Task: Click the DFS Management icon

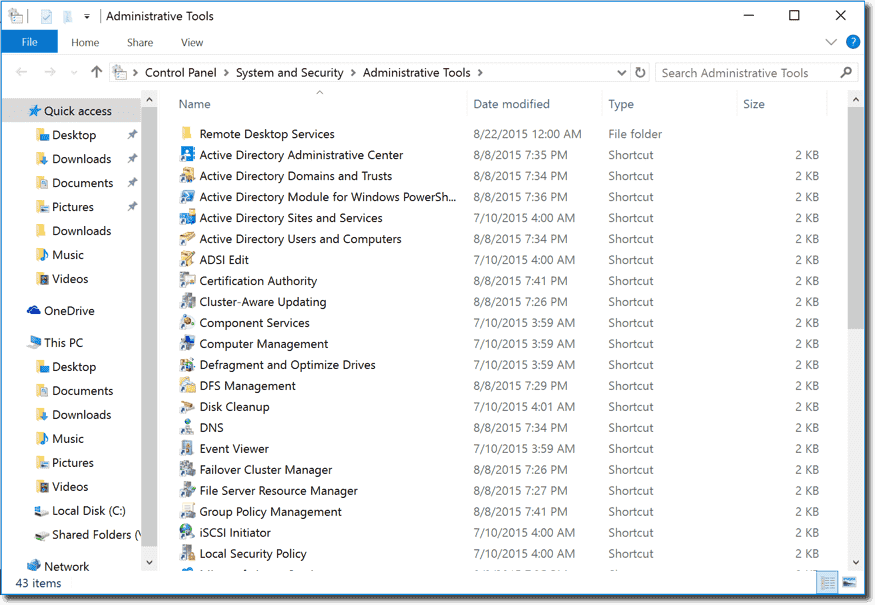Action: pos(187,386)
